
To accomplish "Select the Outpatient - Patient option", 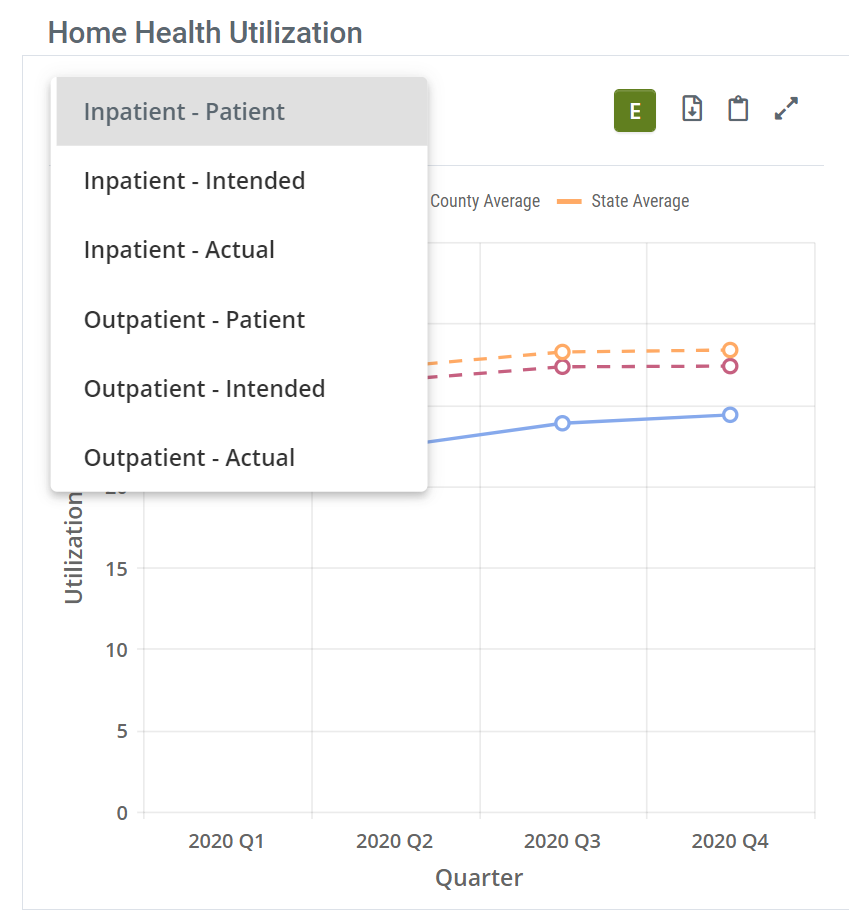I will 193,319.
